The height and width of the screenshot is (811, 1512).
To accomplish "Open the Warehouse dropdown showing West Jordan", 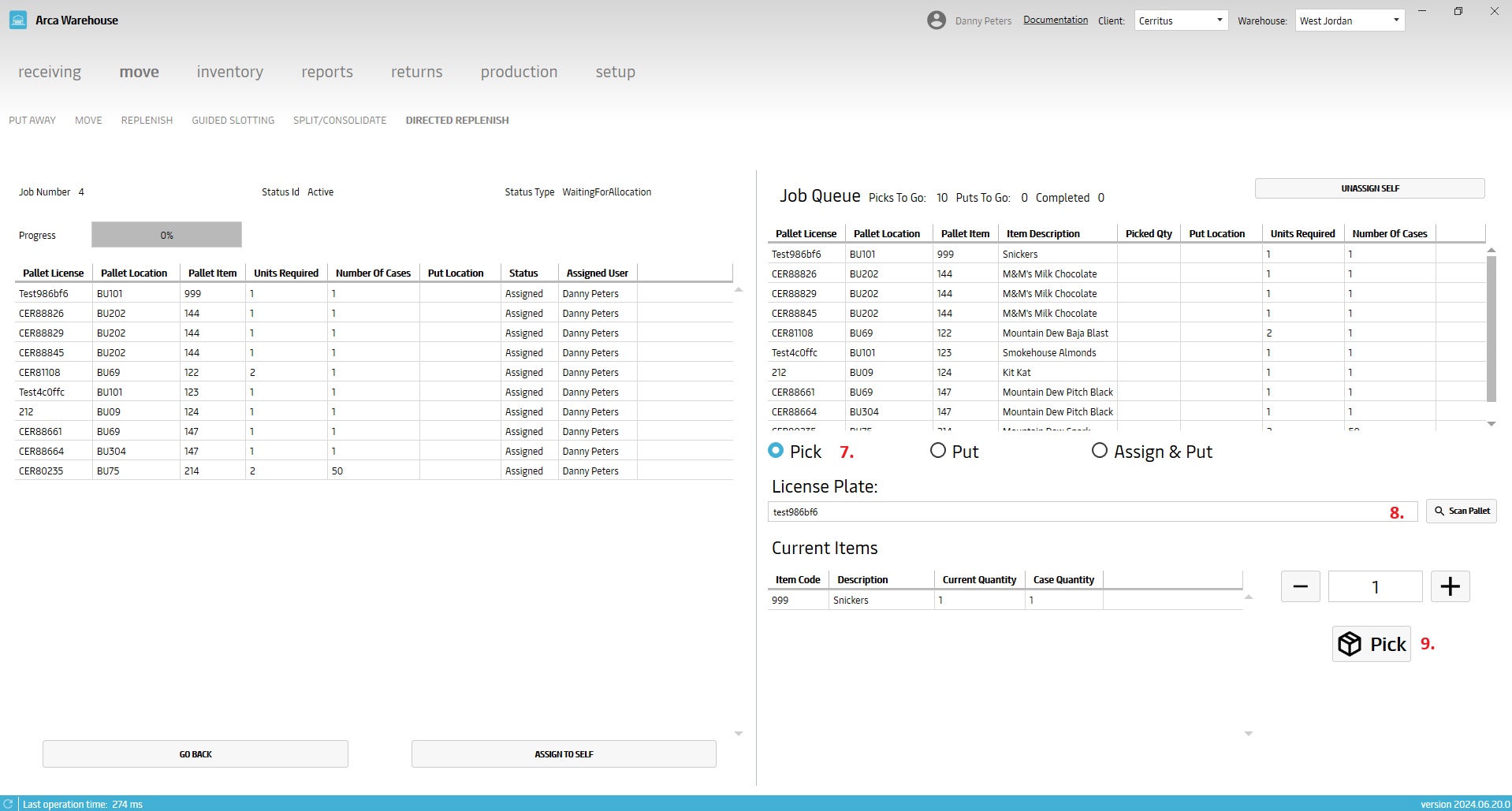I will [x=1350, y=20].
